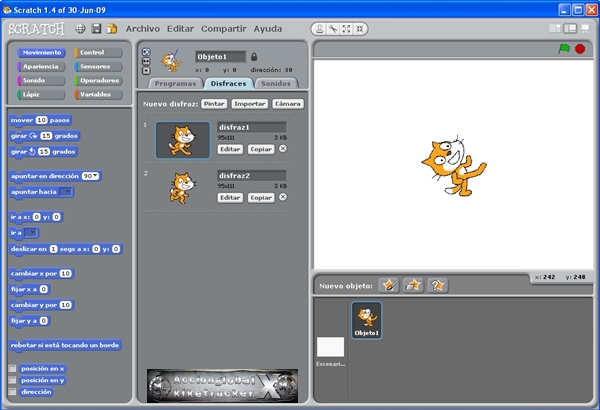Select the Sonido block category
Screen dimensions: 600x410
(x=41, y=80)
